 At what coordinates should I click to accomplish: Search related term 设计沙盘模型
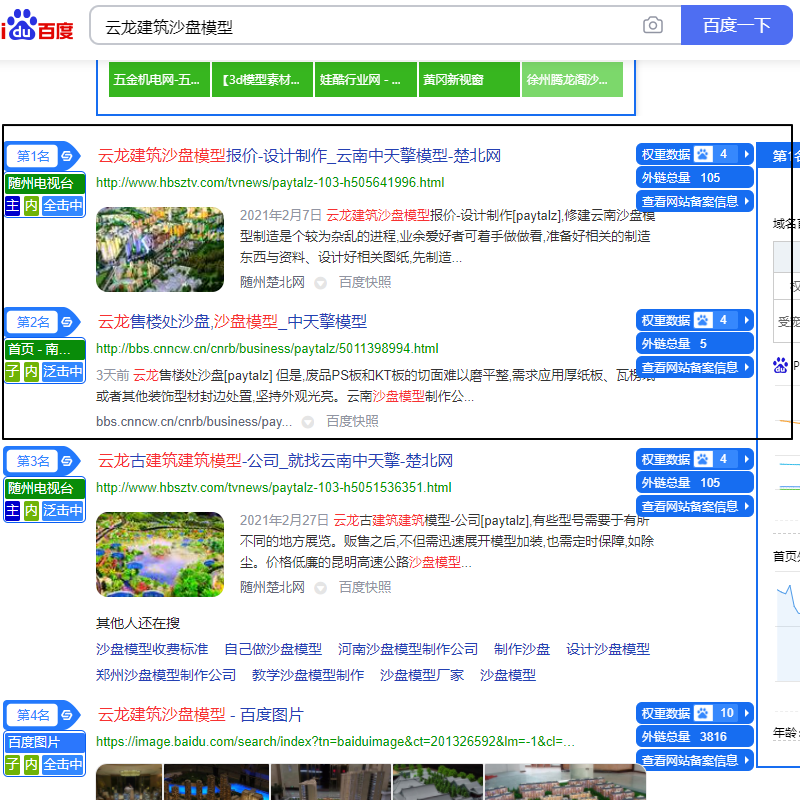coord(608,649)
